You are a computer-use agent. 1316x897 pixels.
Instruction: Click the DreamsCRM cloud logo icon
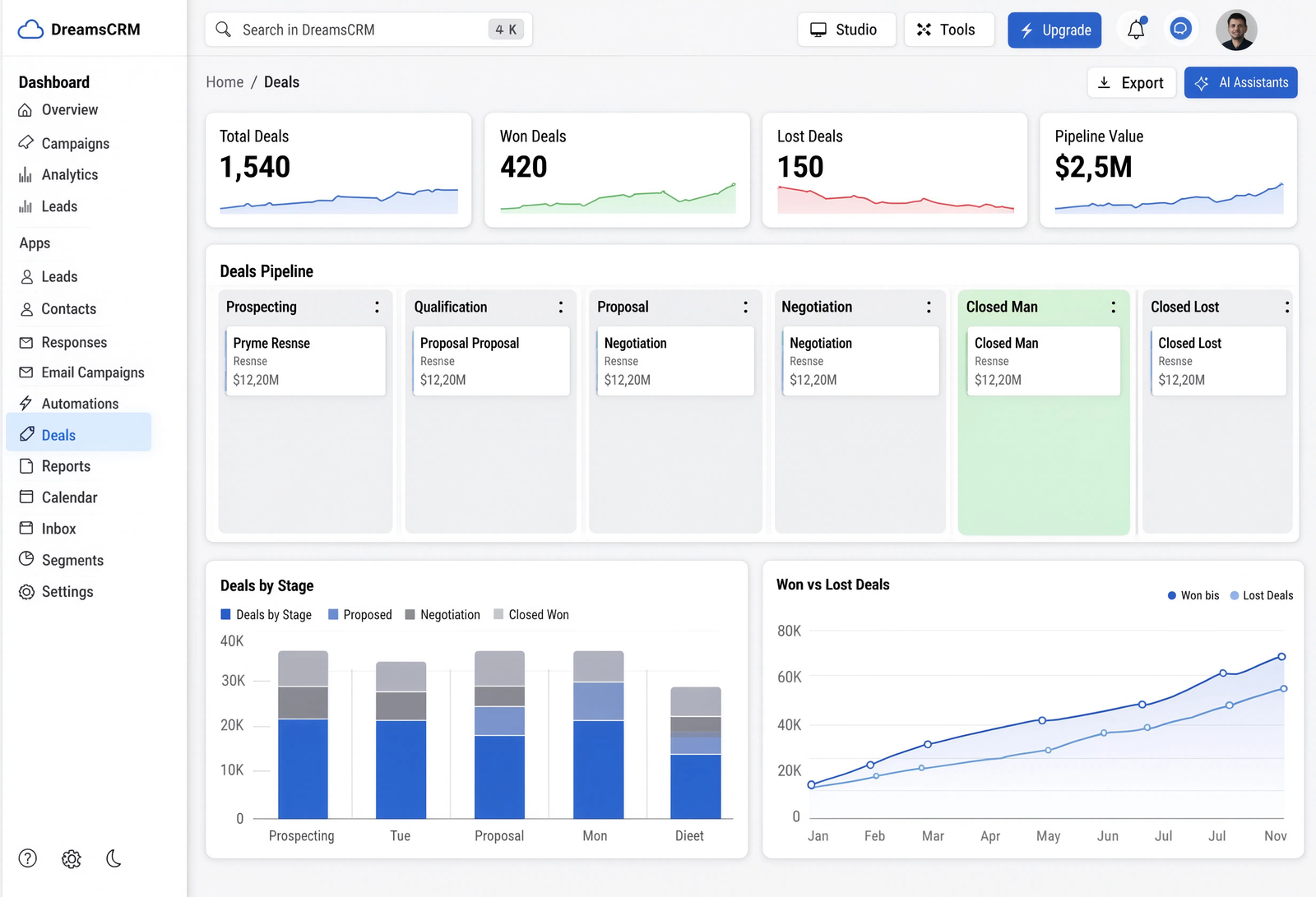tap(30, 30)
